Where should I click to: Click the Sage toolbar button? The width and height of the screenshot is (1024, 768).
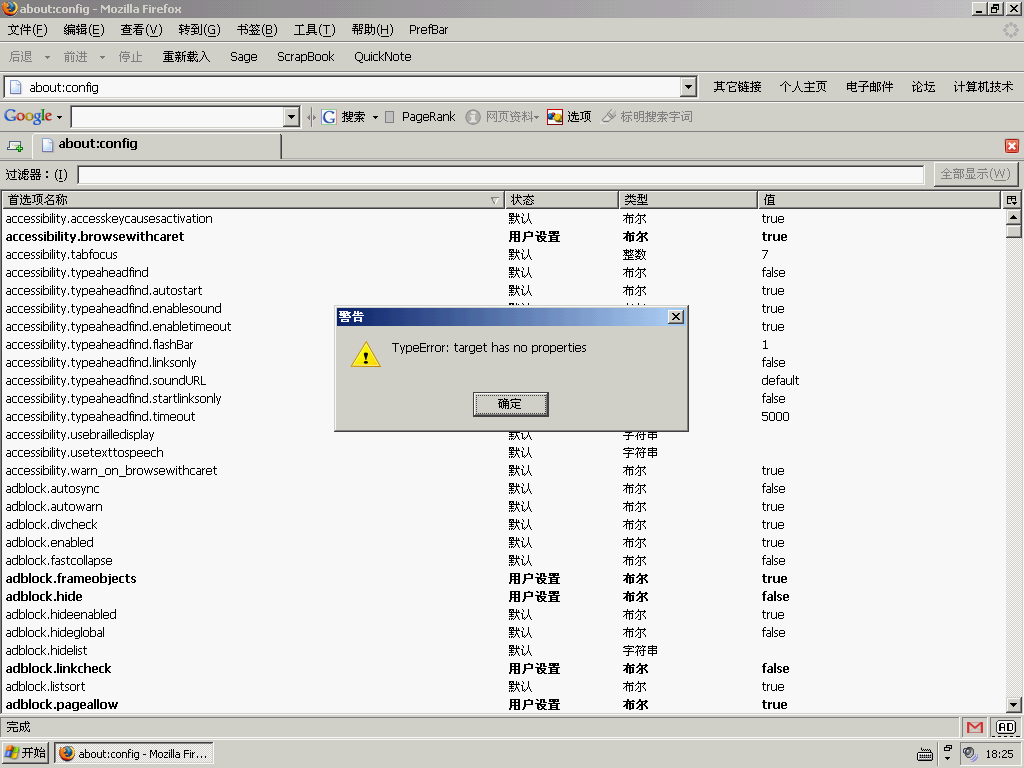tap(244, 57)
